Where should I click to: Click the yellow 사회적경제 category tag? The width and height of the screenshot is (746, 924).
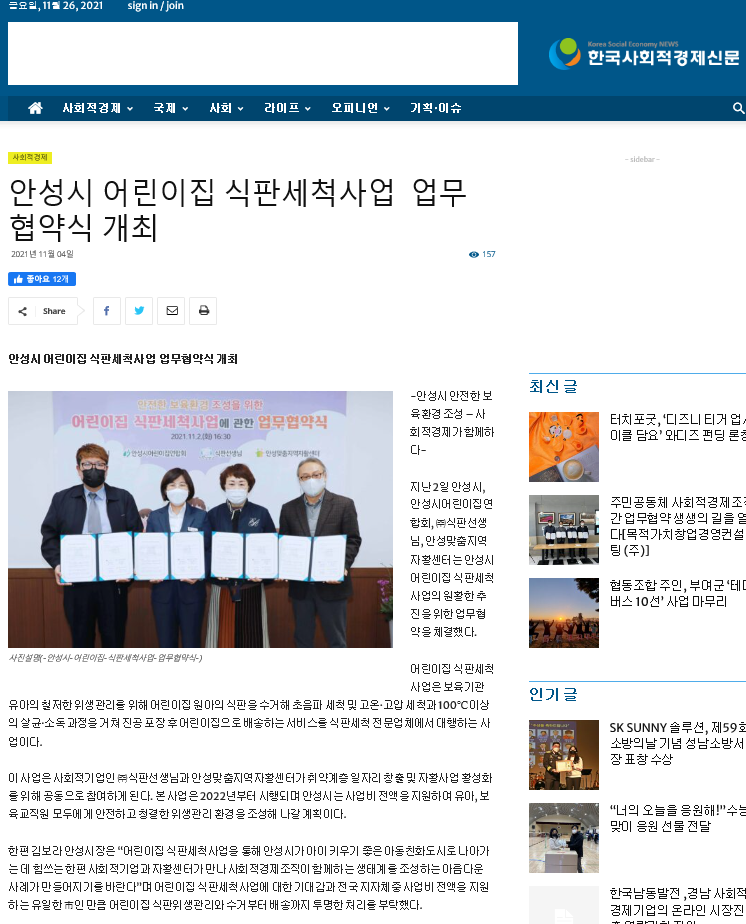[30, 157]
